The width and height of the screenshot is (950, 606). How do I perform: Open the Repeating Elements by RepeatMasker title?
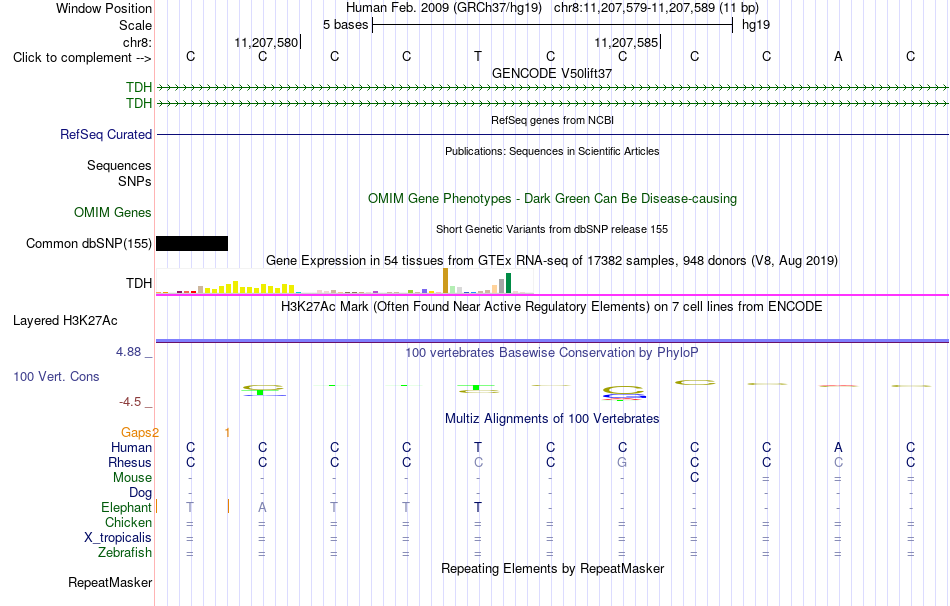552,569
